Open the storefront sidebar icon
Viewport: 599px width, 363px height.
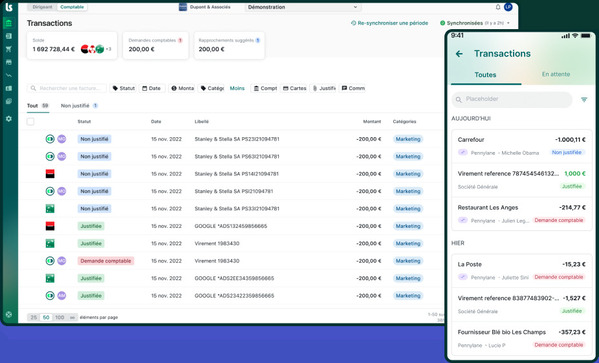coord(9,62)
